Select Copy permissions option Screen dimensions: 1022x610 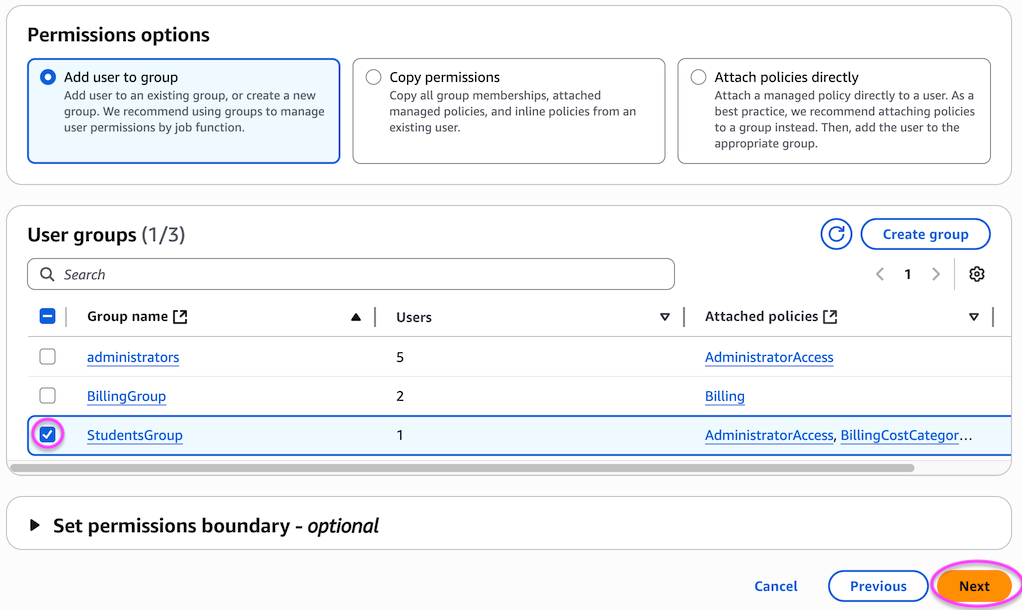374,77
